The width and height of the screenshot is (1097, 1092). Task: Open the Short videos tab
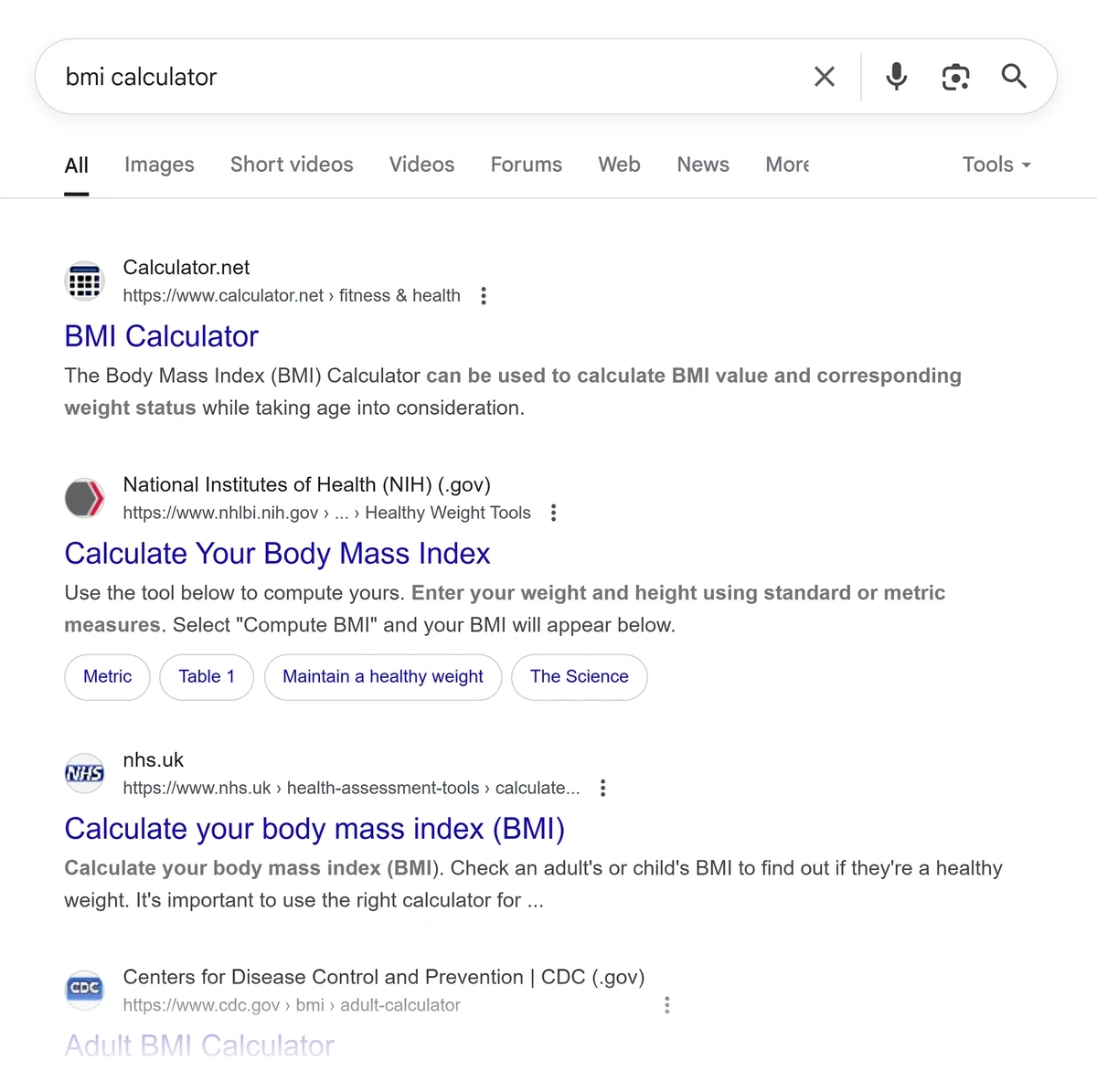[292, 164]
